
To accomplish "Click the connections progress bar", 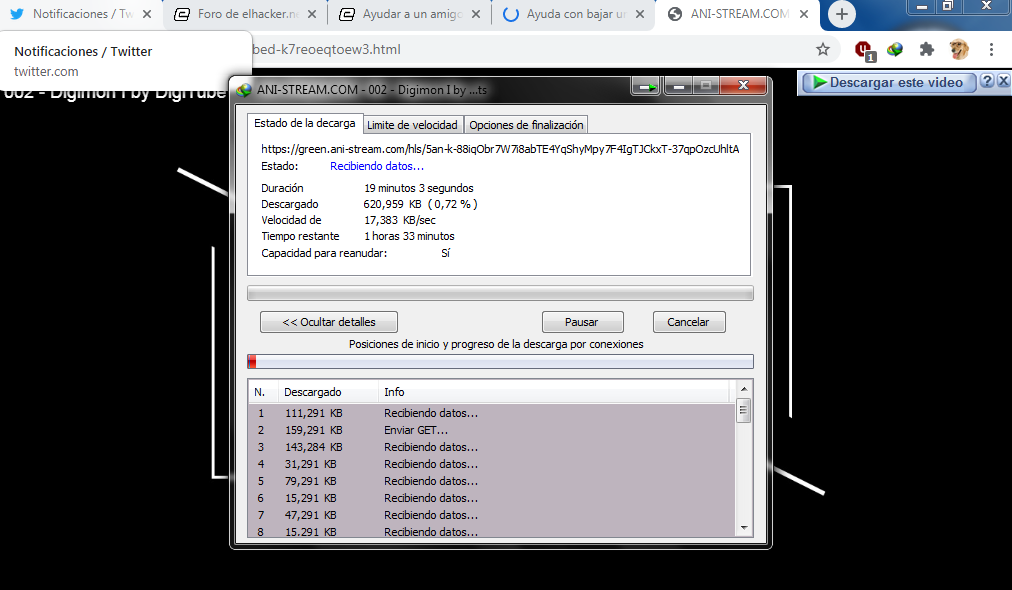I will coord(500,361).
